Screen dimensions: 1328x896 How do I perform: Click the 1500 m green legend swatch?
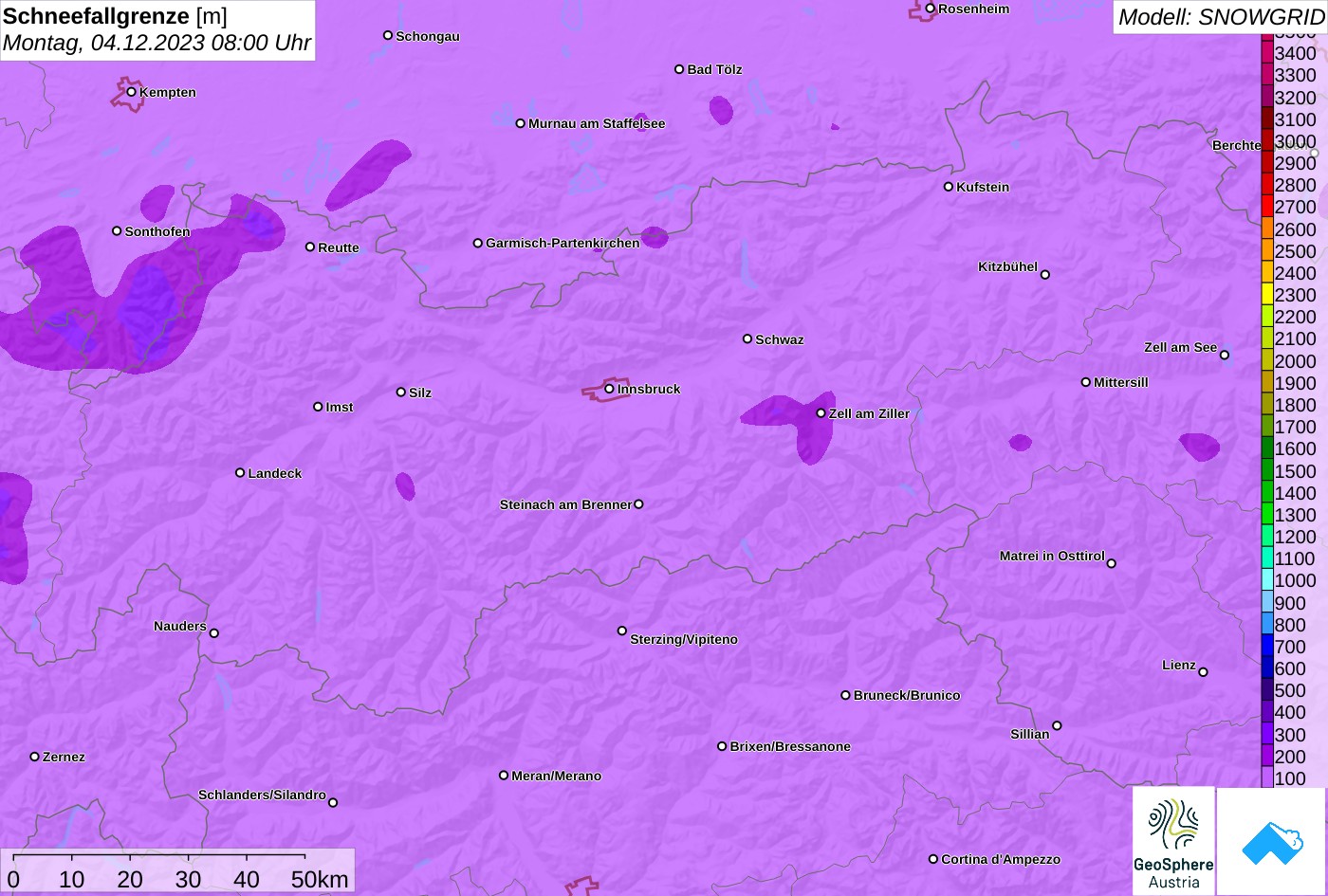[x=1266, y=470]
